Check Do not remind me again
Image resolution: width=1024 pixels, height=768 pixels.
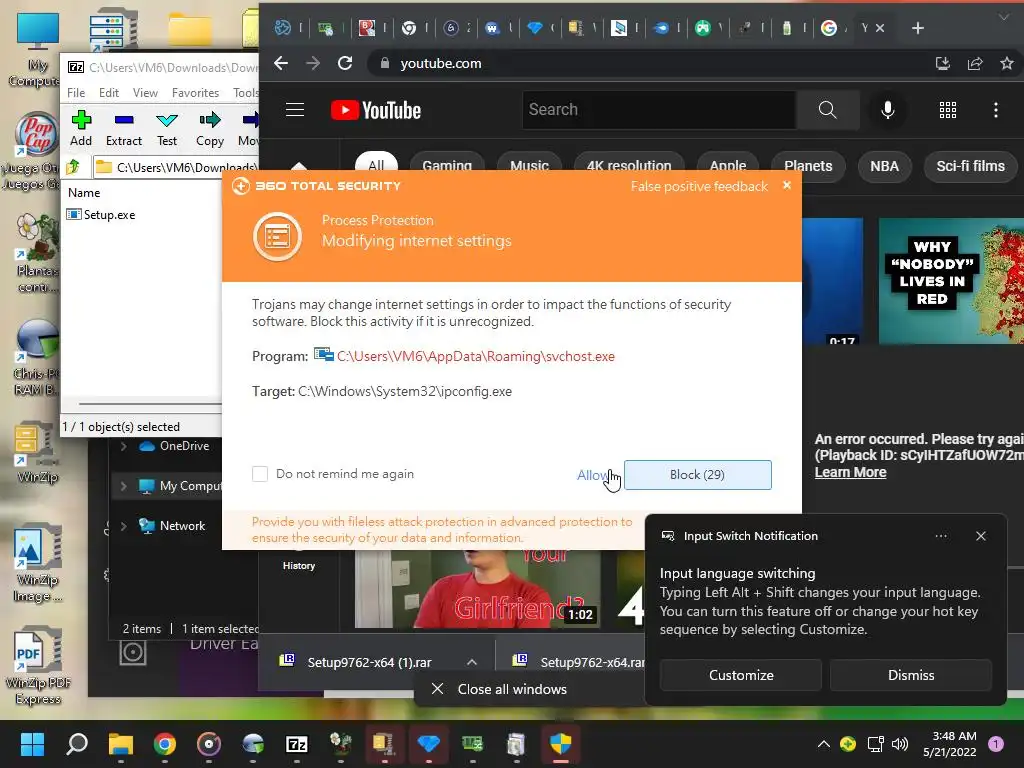[x=260, y=474]
